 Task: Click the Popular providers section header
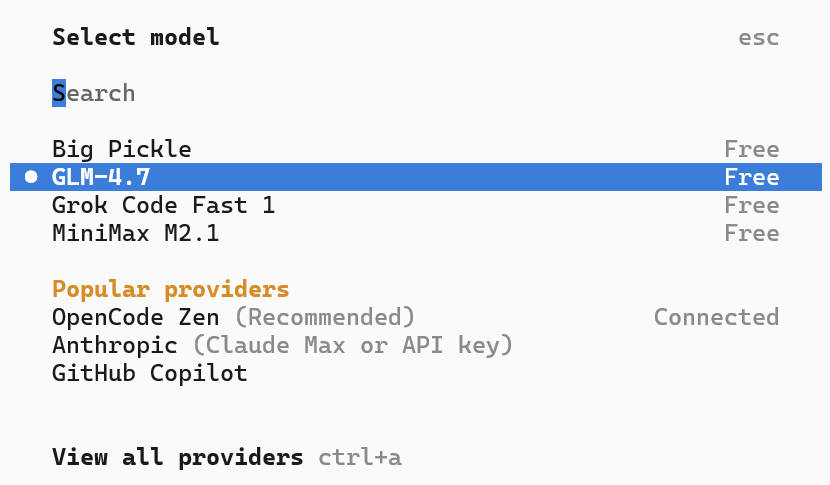pos(170,289)
